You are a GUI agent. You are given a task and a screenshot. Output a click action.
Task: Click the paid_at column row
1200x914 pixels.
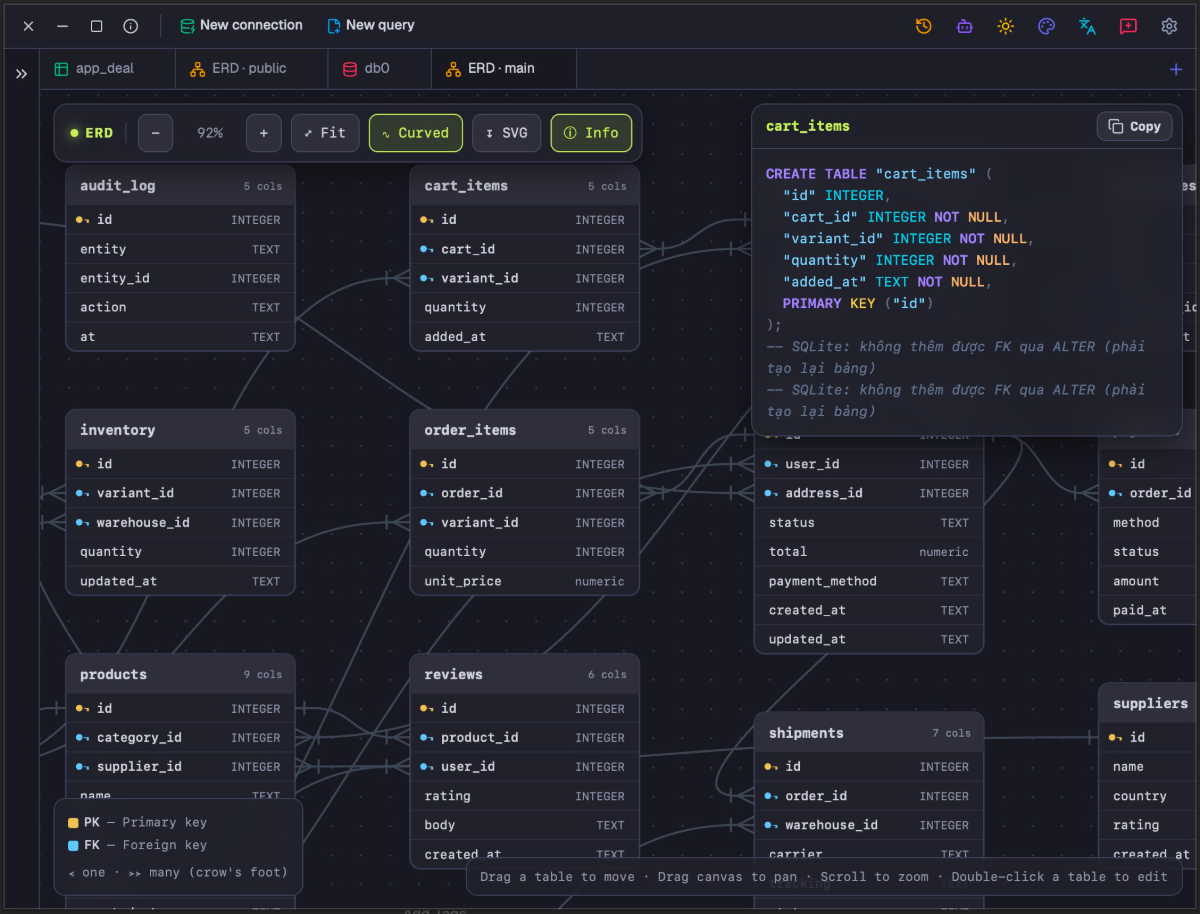(1149, 610)
